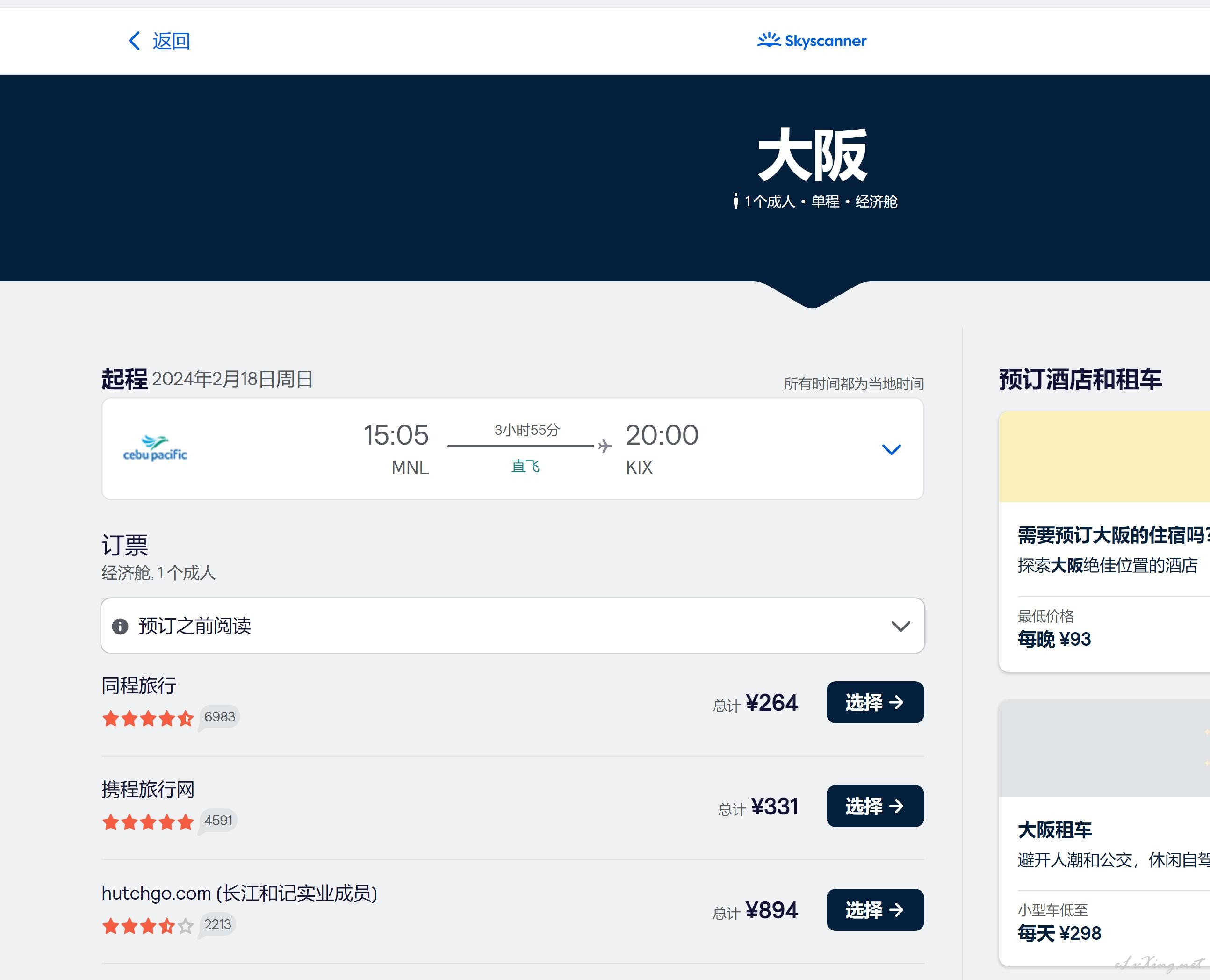Expand the 预订之前阅读 notice panel
The height and width of the screenshot is (980, 1210).
(512, 626)
